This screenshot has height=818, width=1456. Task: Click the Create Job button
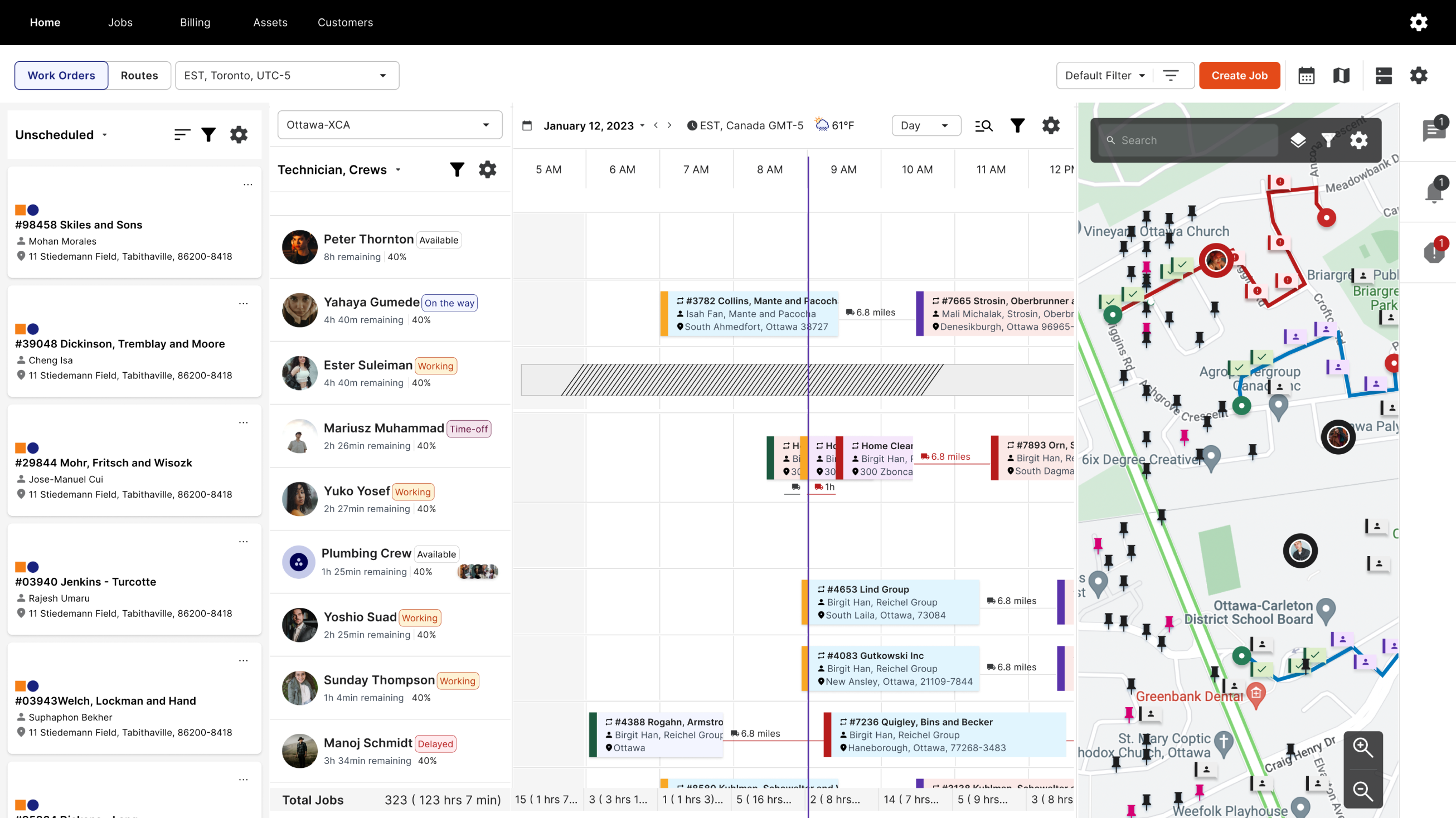click(x=1239, y=76)
